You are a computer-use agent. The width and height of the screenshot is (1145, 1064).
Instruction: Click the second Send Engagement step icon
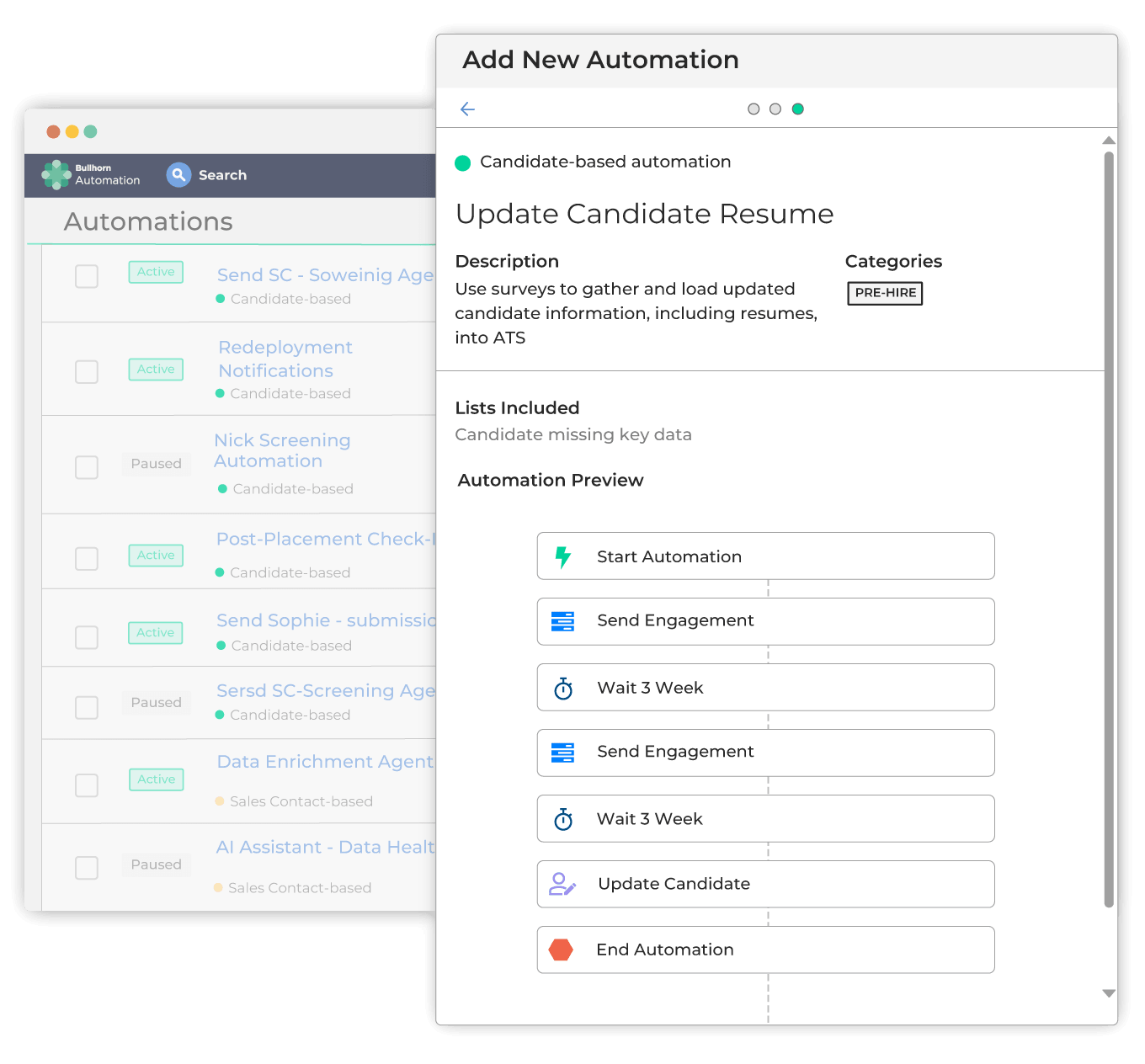pyautogui.click(x=562, y=753)
